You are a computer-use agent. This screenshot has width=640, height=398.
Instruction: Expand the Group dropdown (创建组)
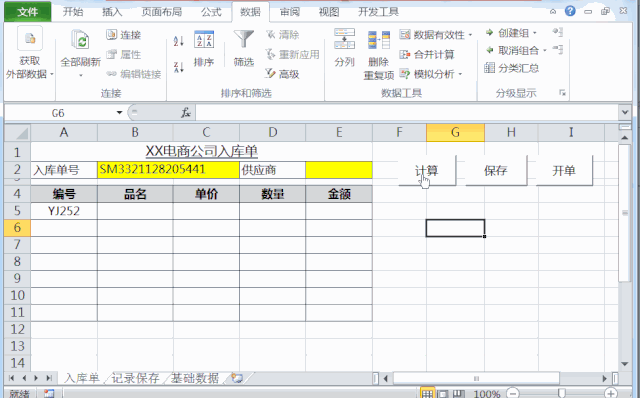pyautogui.click(x=535, y=33)
